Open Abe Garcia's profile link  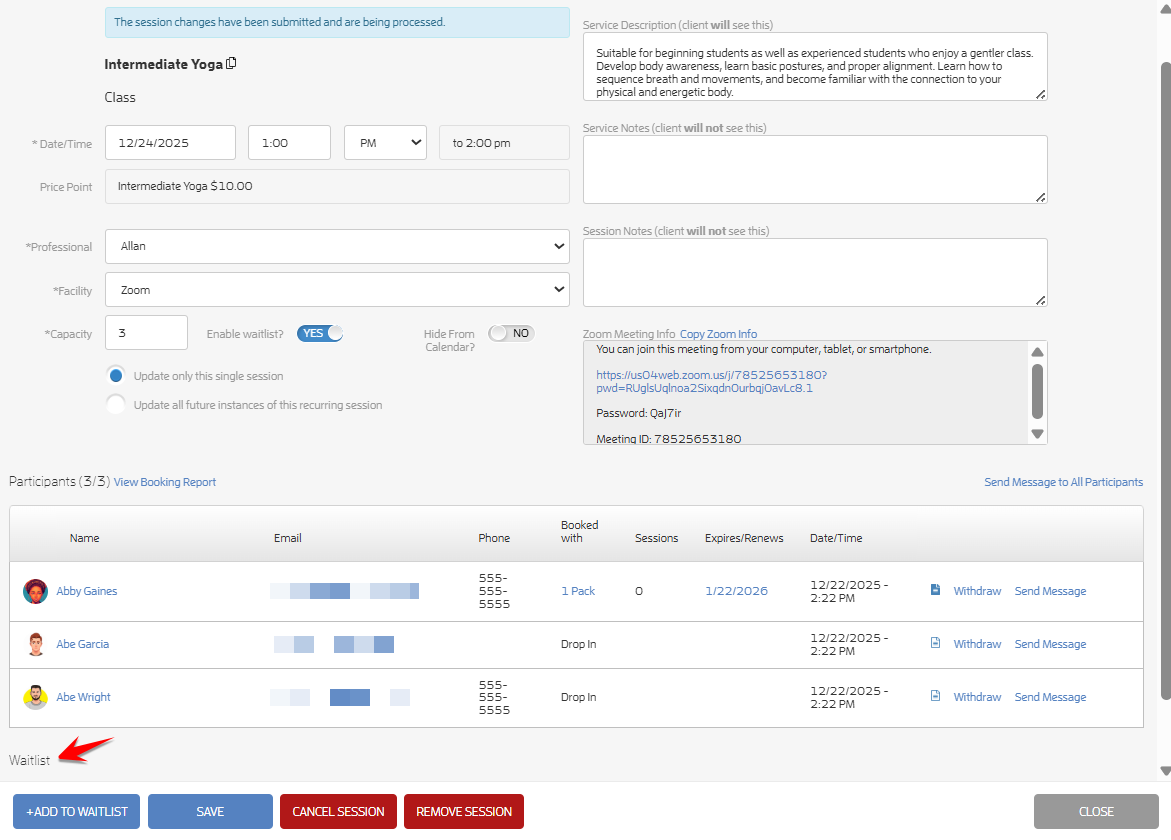point(82,644)
